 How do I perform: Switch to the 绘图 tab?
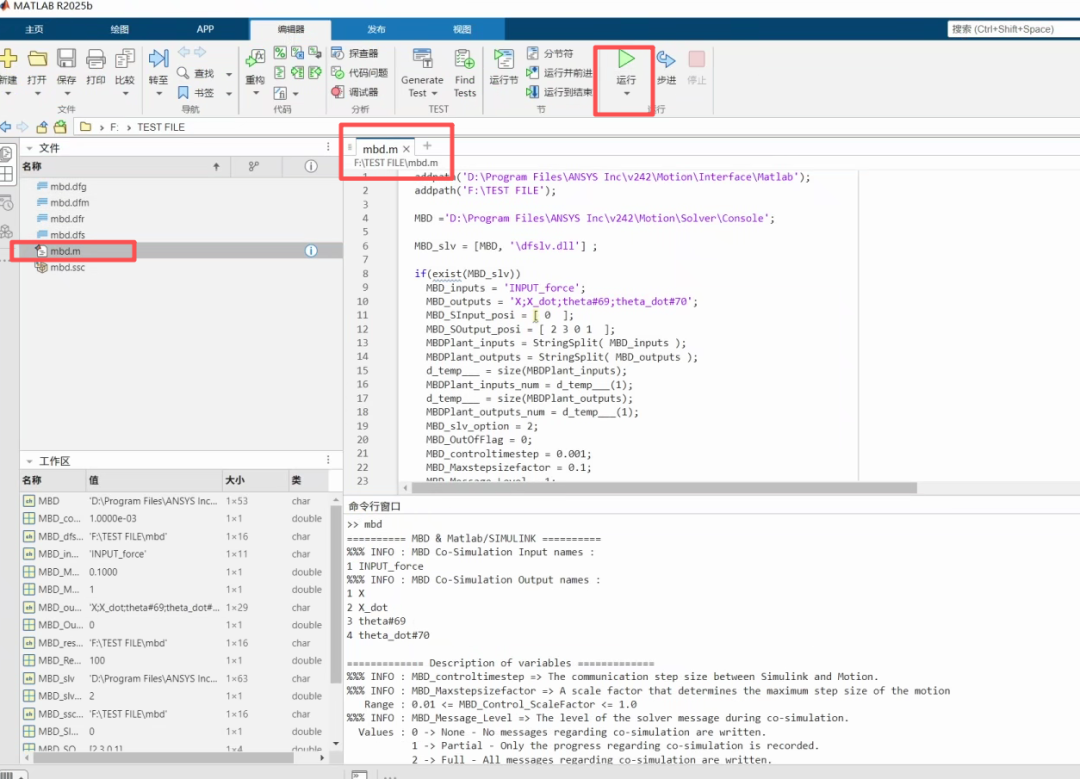click(120, 29)
